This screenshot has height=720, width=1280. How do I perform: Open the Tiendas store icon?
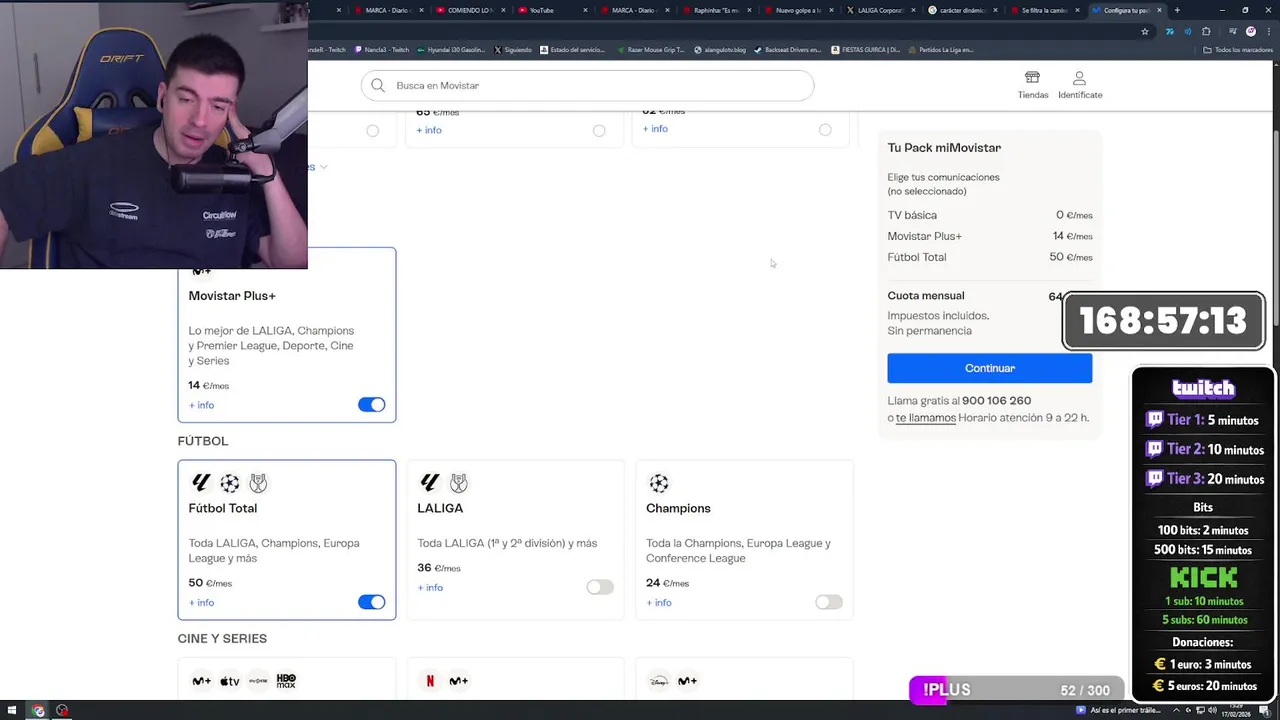click(x=1032, y=78)
